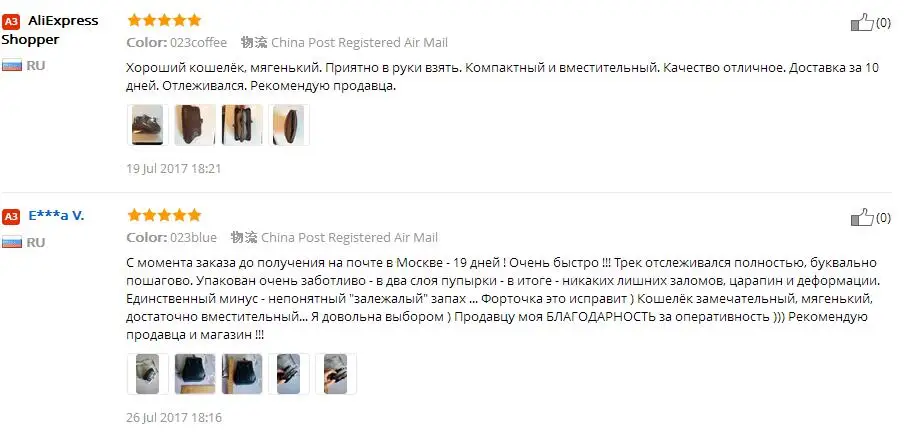Click the five-star rating of first review

point(164,21)
